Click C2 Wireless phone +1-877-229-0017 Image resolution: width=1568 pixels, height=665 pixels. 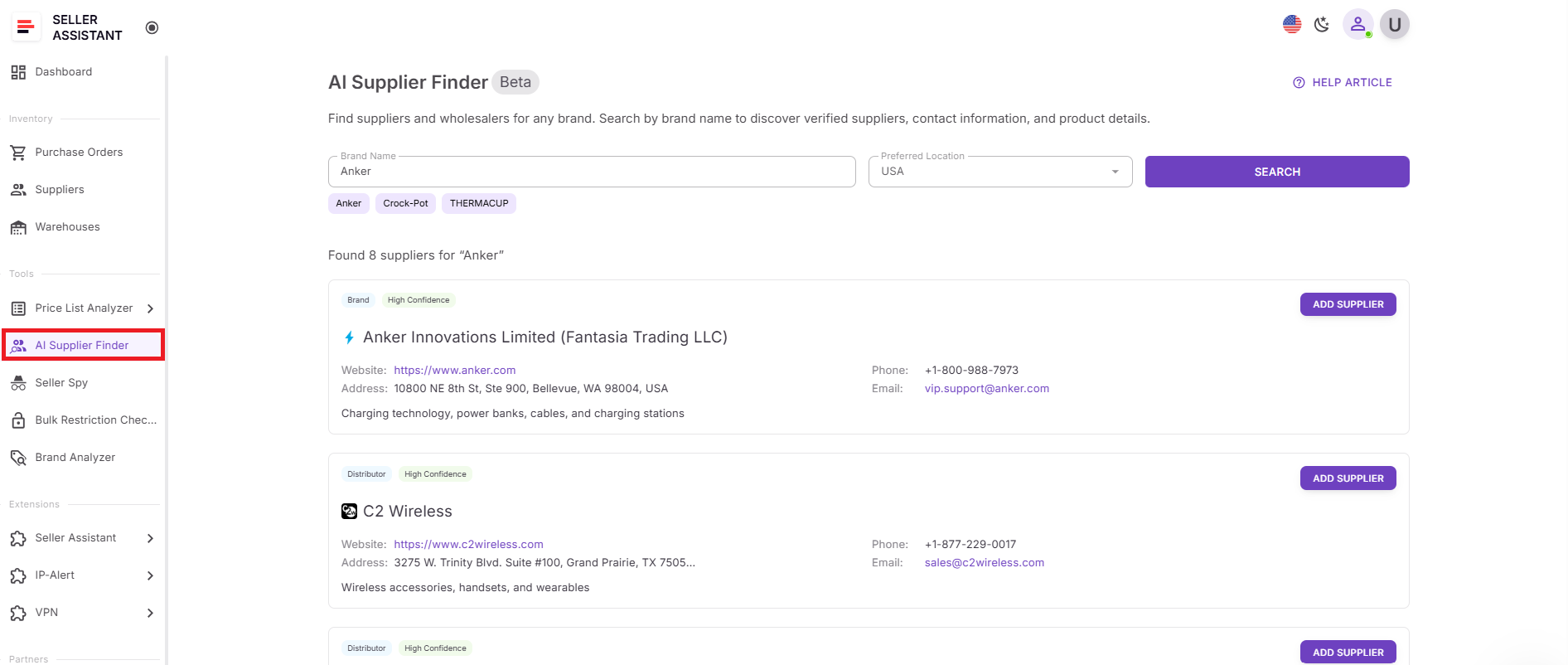[x=970, y=545]
